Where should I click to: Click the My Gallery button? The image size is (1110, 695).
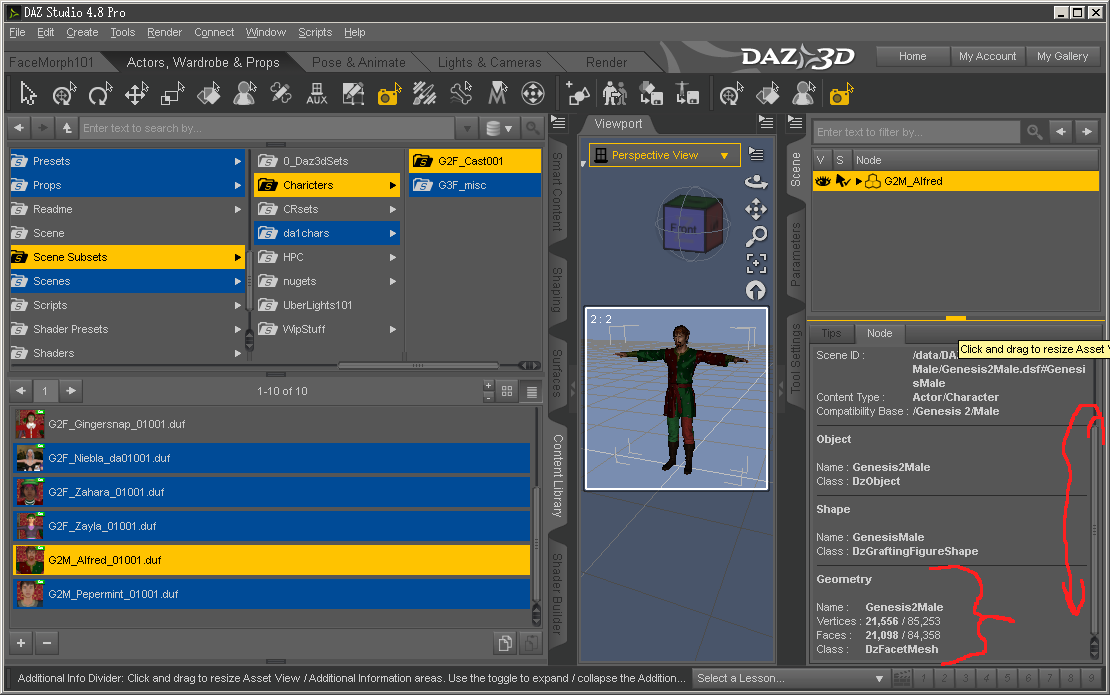(x=1062, y=56)
